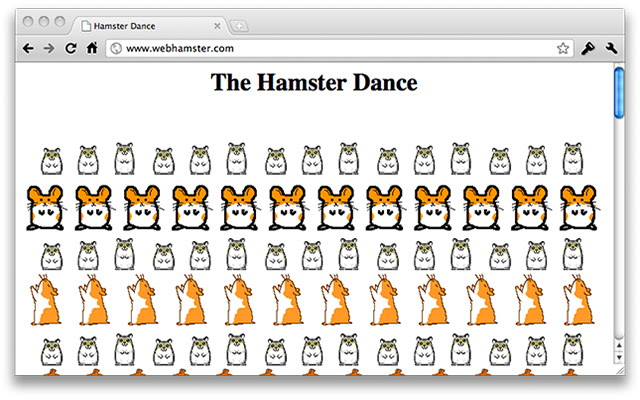This screenshot has width=640, height=400.
Task: Click the browser back arrow
Action: [28, 49]
